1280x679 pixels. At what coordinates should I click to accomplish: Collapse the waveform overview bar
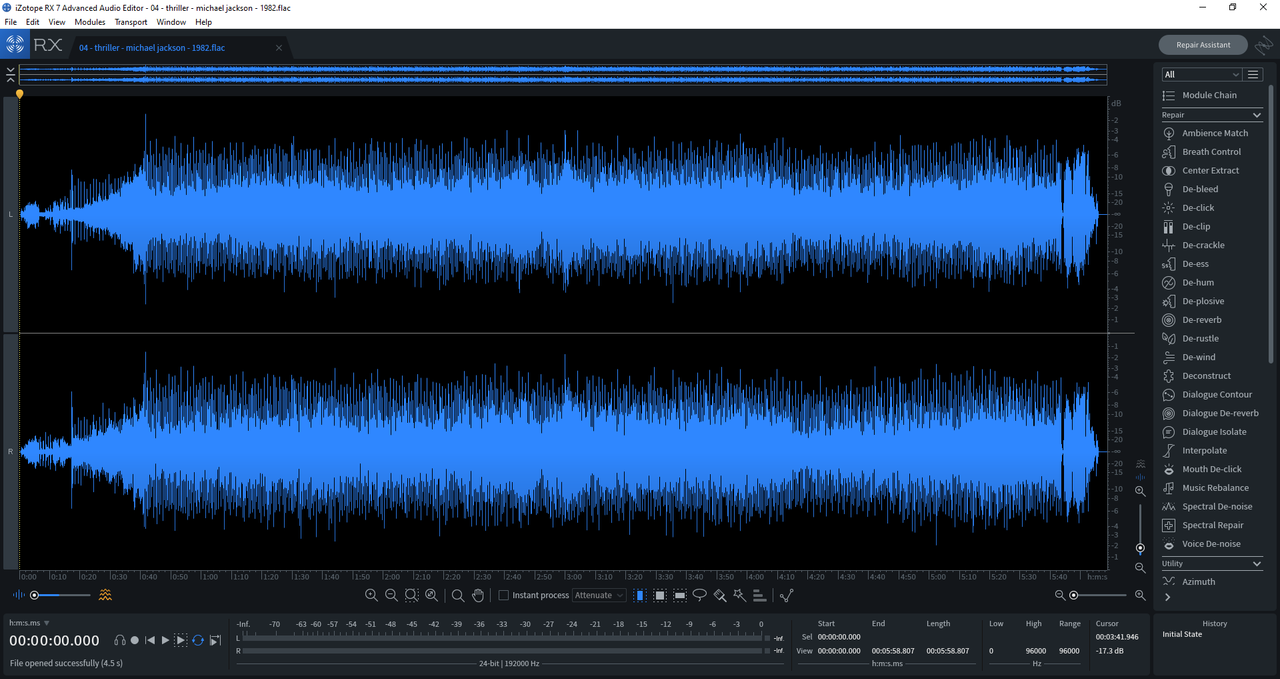pyautogui.click(x=10, y=75)
